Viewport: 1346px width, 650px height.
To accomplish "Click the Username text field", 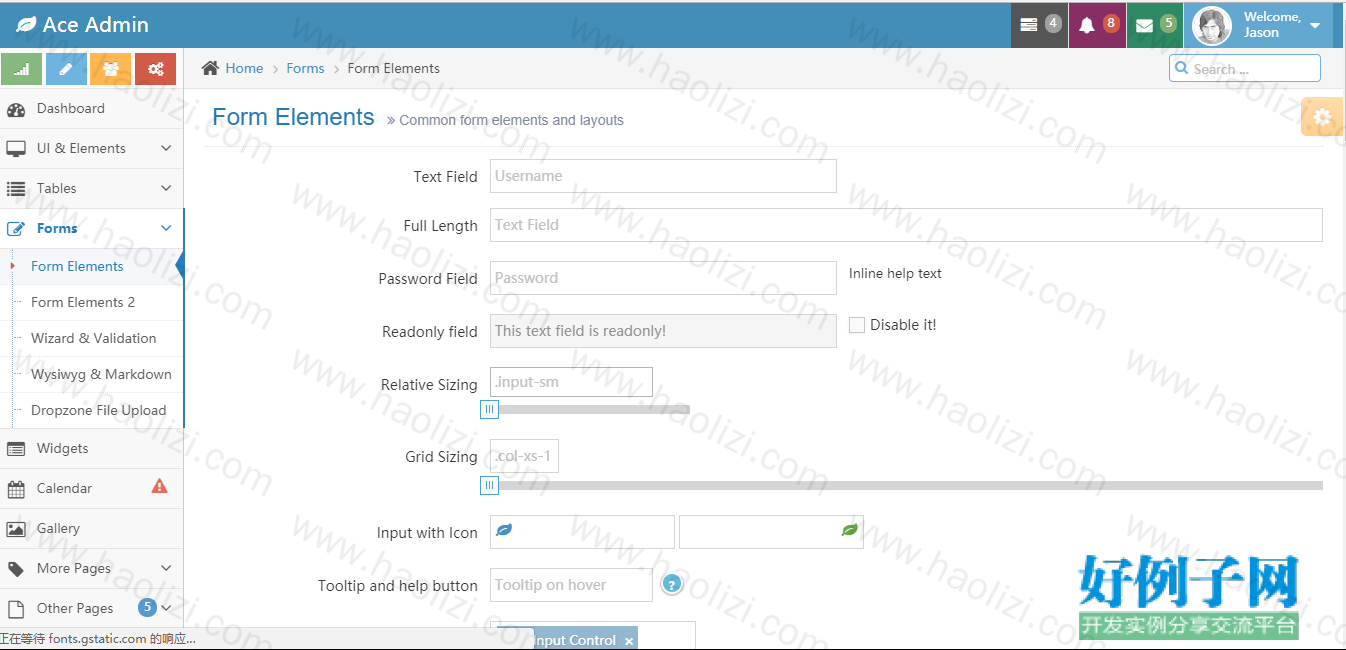I will tap(663, 176).
